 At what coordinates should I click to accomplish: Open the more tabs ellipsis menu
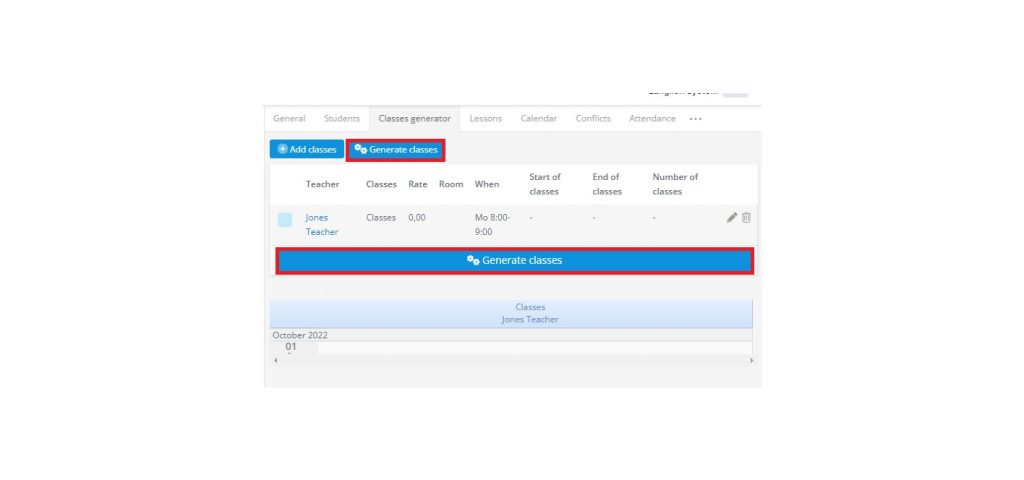pos(695,119)
